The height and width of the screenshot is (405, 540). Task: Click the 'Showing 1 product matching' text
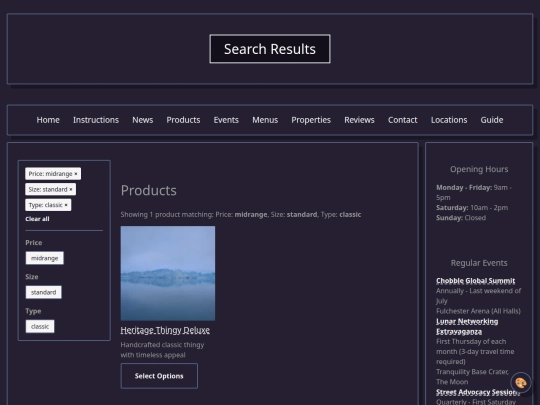(x=241, y=215)
